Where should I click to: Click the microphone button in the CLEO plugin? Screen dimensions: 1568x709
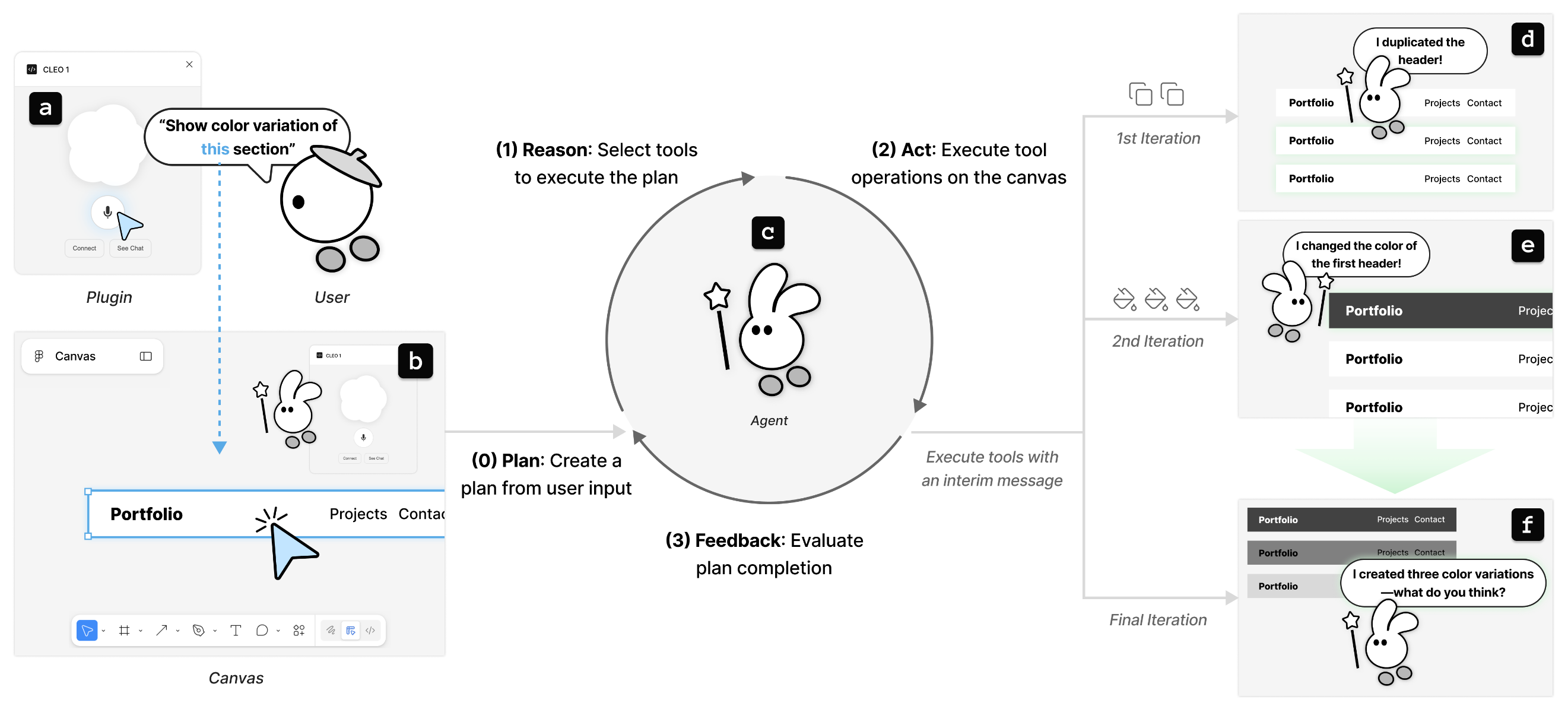(107, 212)
